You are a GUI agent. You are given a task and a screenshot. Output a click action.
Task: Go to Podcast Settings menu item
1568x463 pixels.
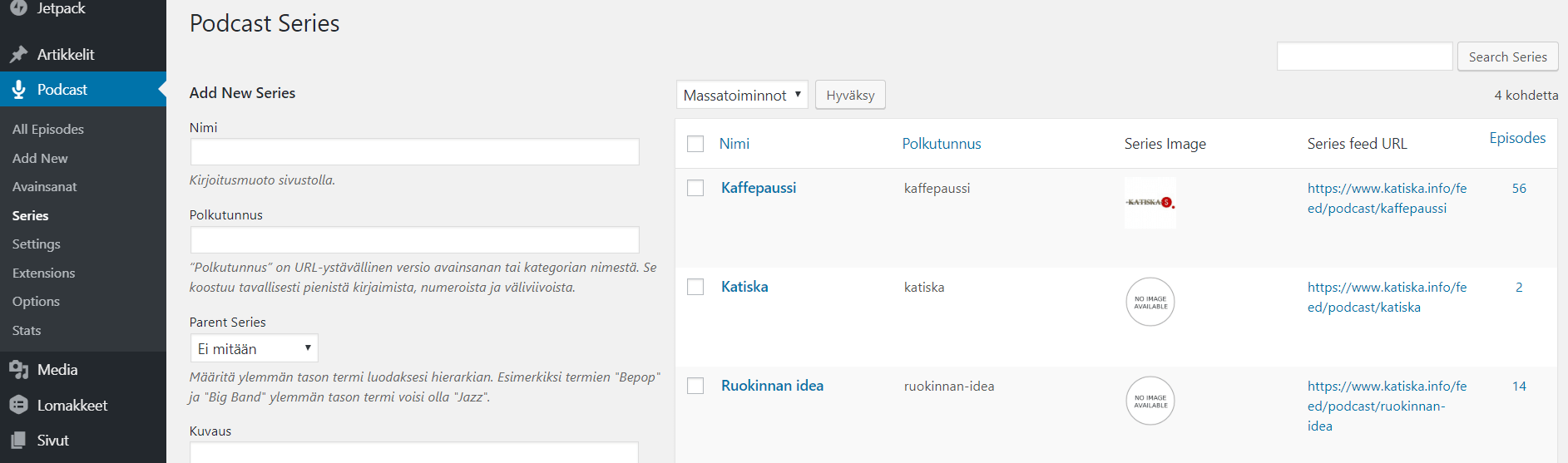37,244
